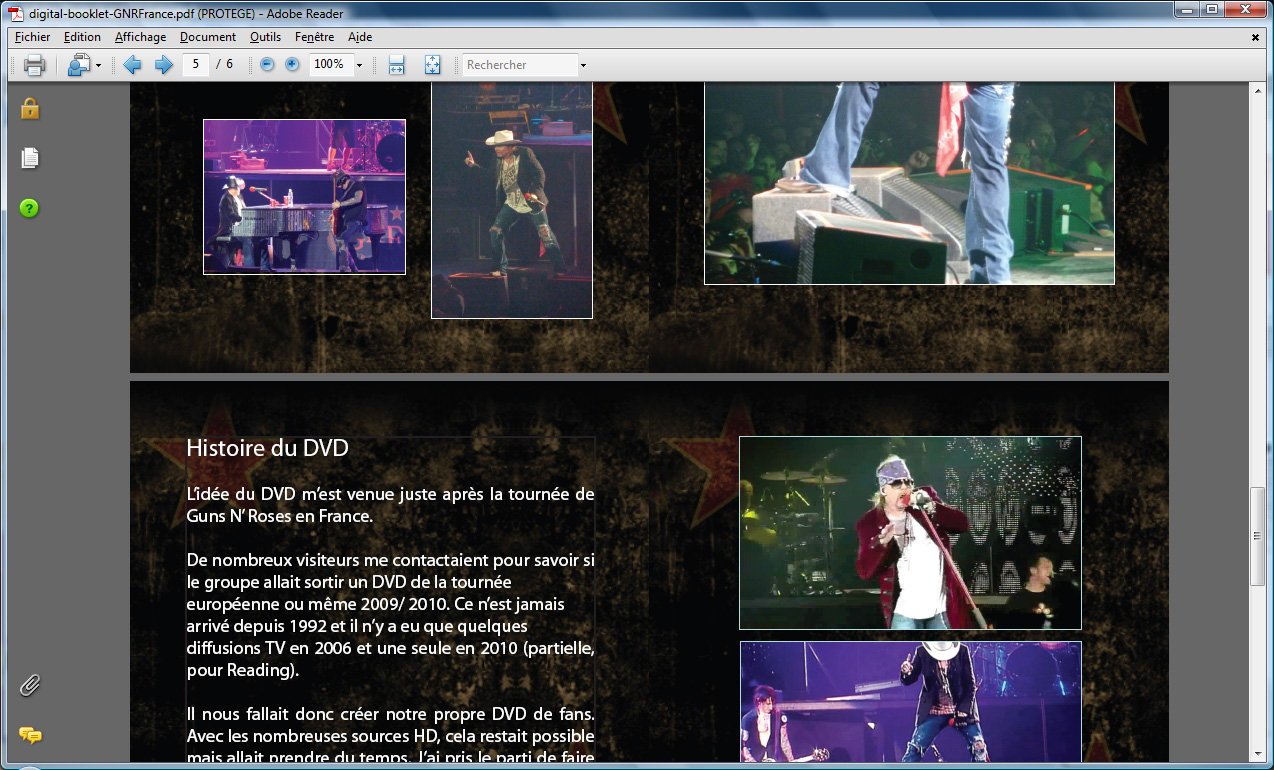Open the comments speech-bubble panel
Viewport: 1274px width, 770px height.
click(30, 736)
